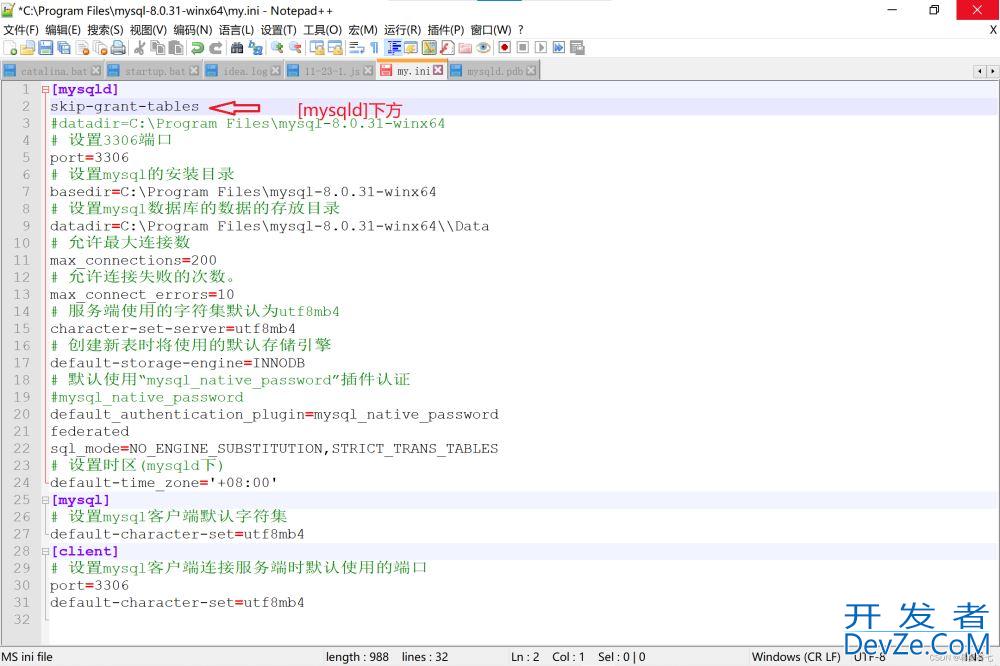Click the Copy toolbar icon
The height and width of the screenshot is (666, 1000).
[x=158, y=48]
